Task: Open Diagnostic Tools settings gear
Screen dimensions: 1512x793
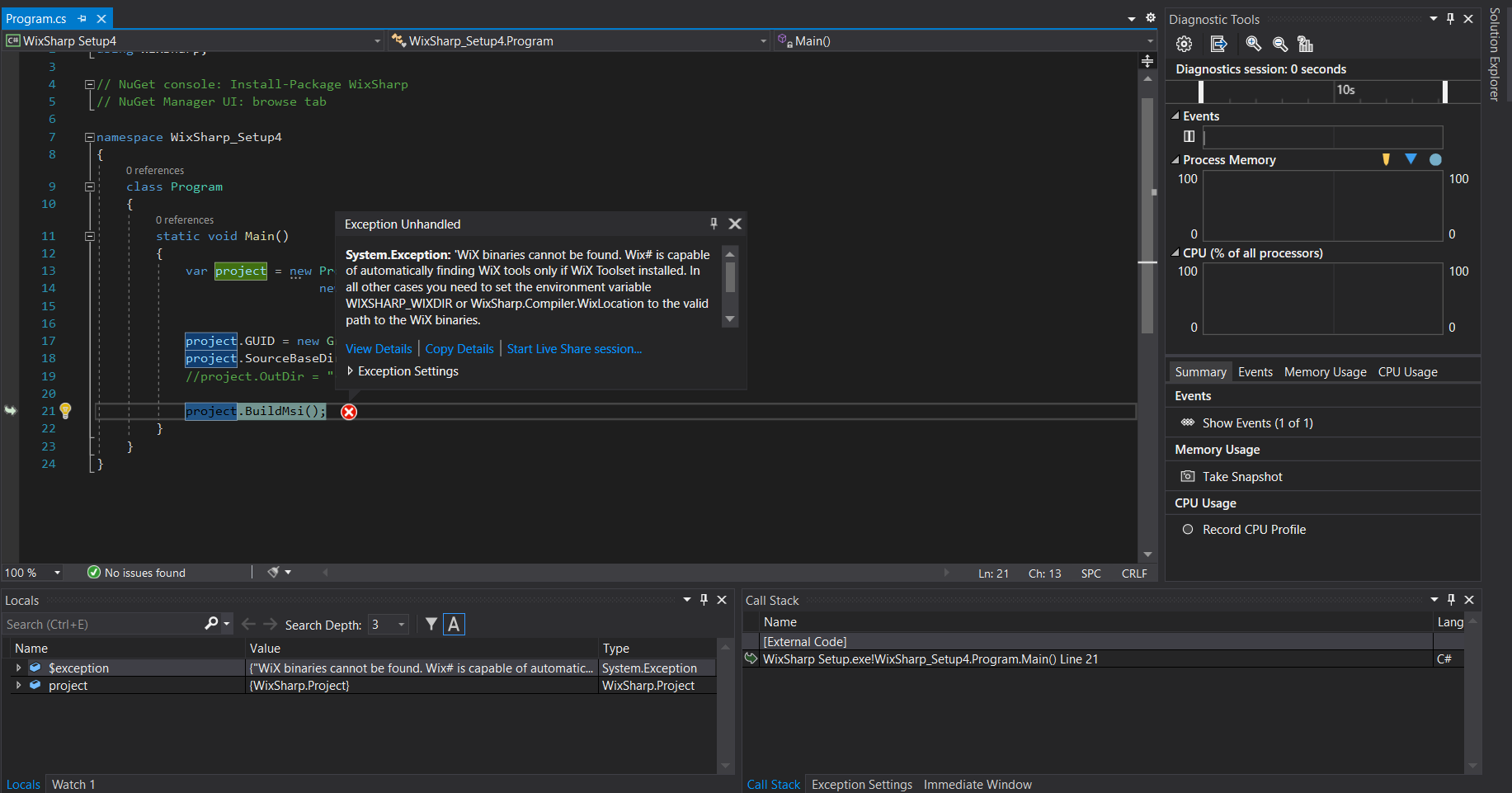Action: (x=1184, y=44)
